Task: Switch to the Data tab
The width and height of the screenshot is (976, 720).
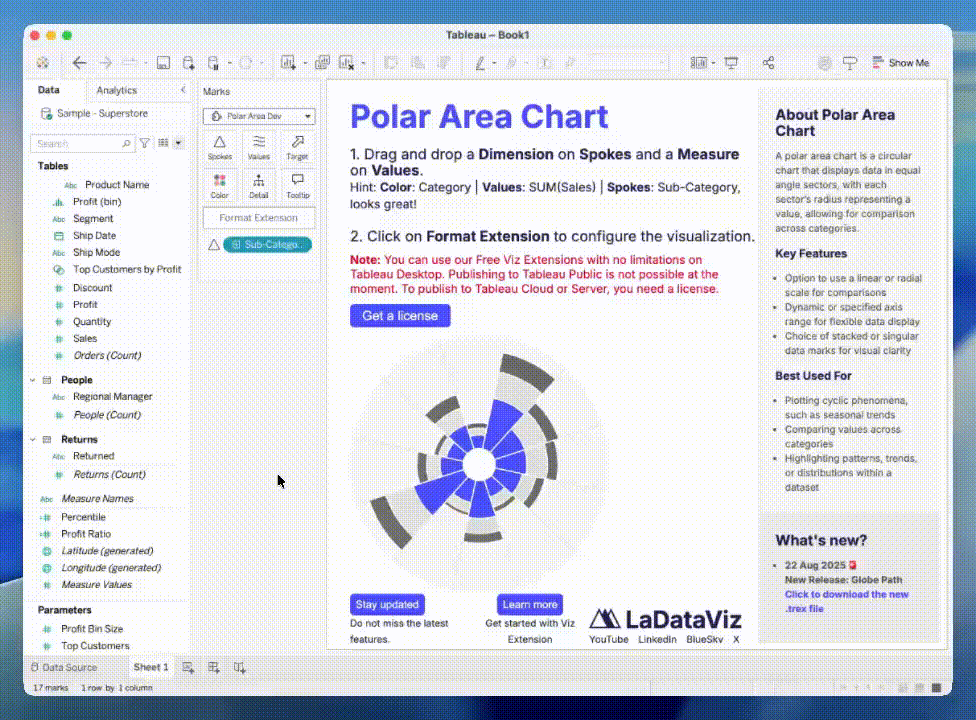Action: (49, 90)
